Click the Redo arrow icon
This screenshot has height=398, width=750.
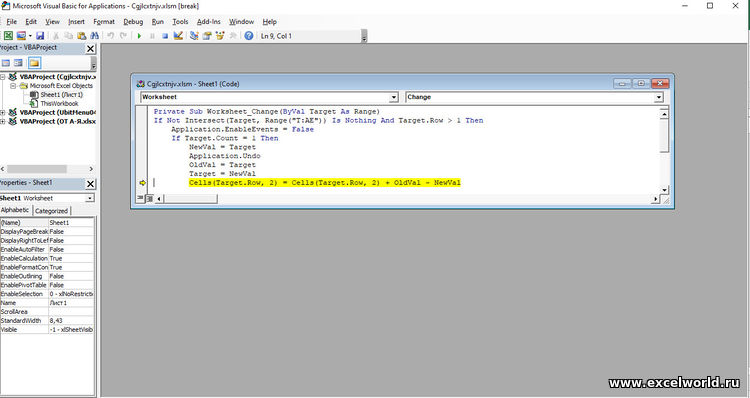click(x=123, y=36)
